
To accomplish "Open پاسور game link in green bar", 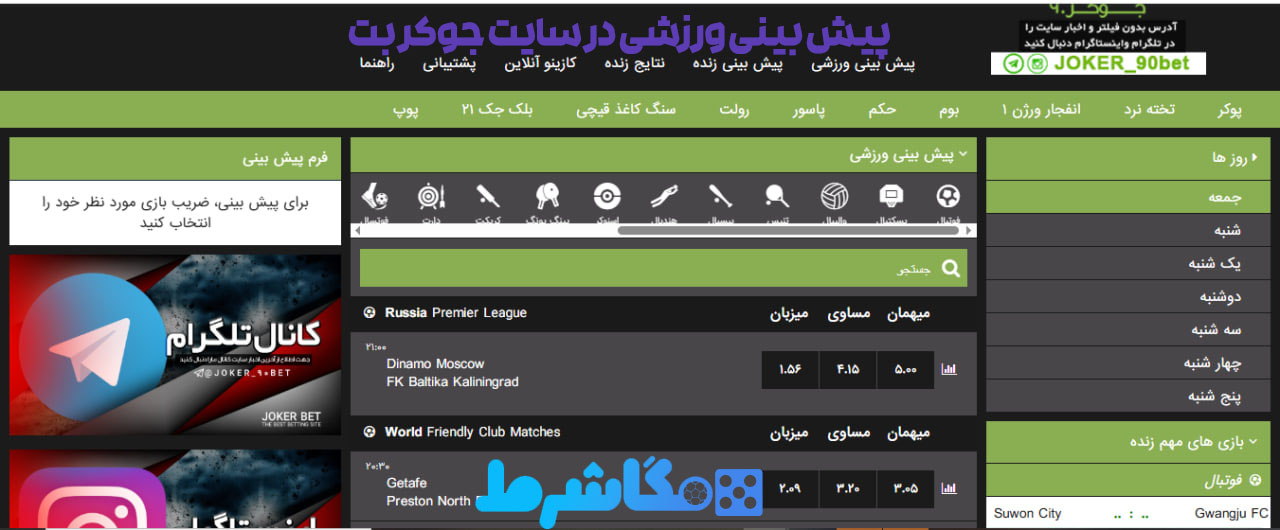I will [809, 110].
